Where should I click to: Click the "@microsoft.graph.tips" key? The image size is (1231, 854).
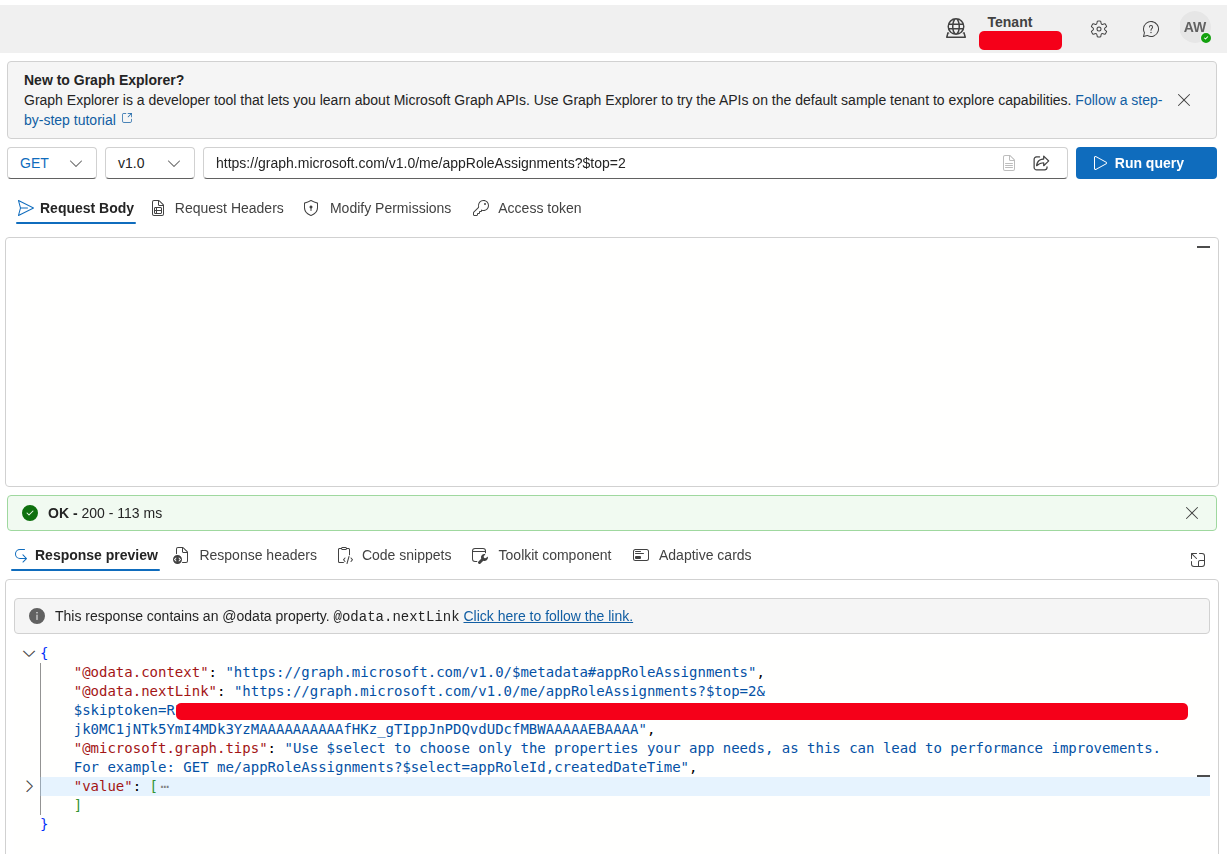pyautogui.click(x=170, y=748)
